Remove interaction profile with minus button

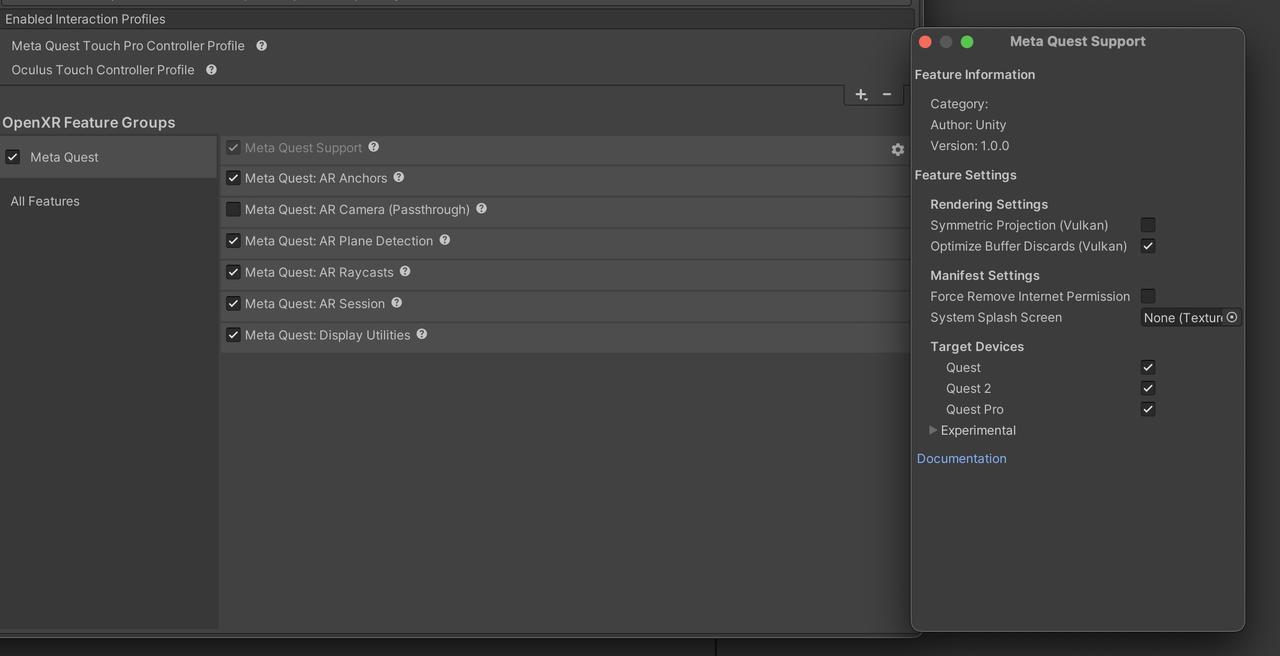tap(886, 94)
